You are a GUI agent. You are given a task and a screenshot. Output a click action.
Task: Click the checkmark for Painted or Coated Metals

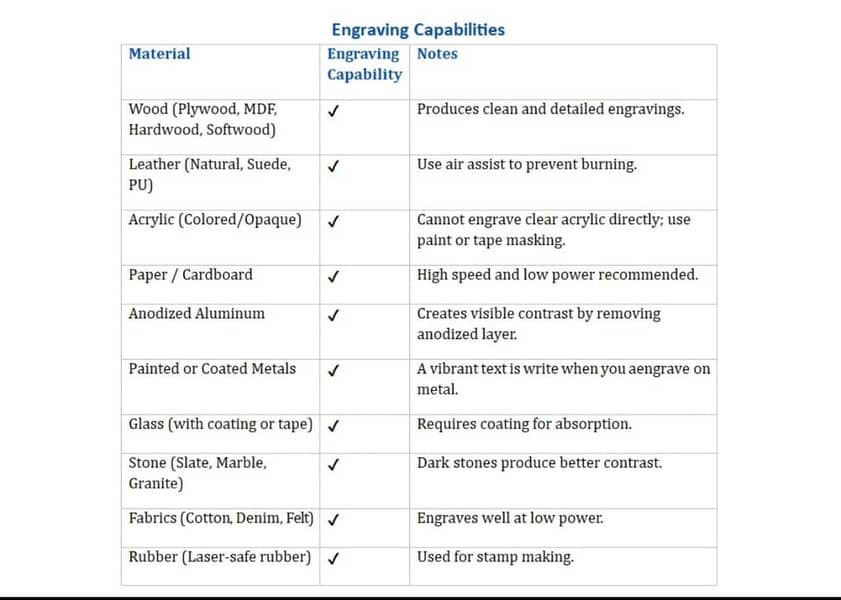(333, 370)
